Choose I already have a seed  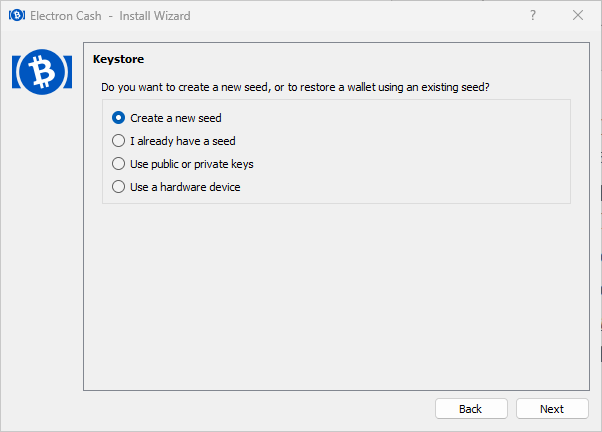coord(174,141)
